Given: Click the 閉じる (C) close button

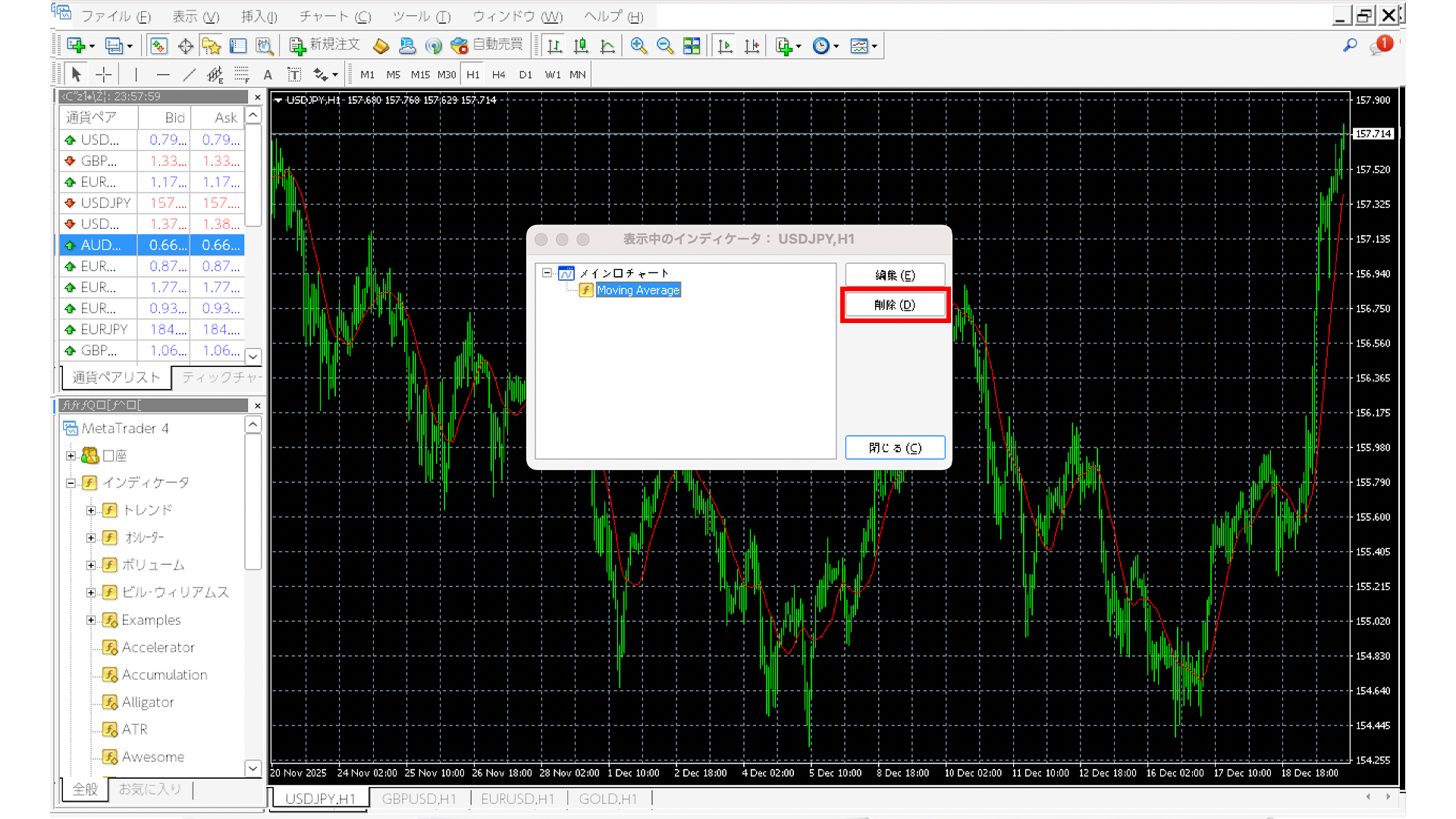Looking at the screenshot, I should [895, 447].
